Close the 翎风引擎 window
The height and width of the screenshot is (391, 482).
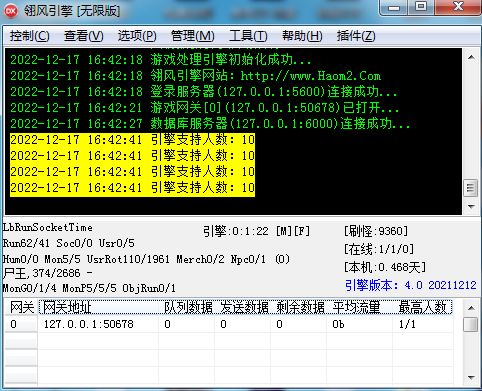click(458, 7)
